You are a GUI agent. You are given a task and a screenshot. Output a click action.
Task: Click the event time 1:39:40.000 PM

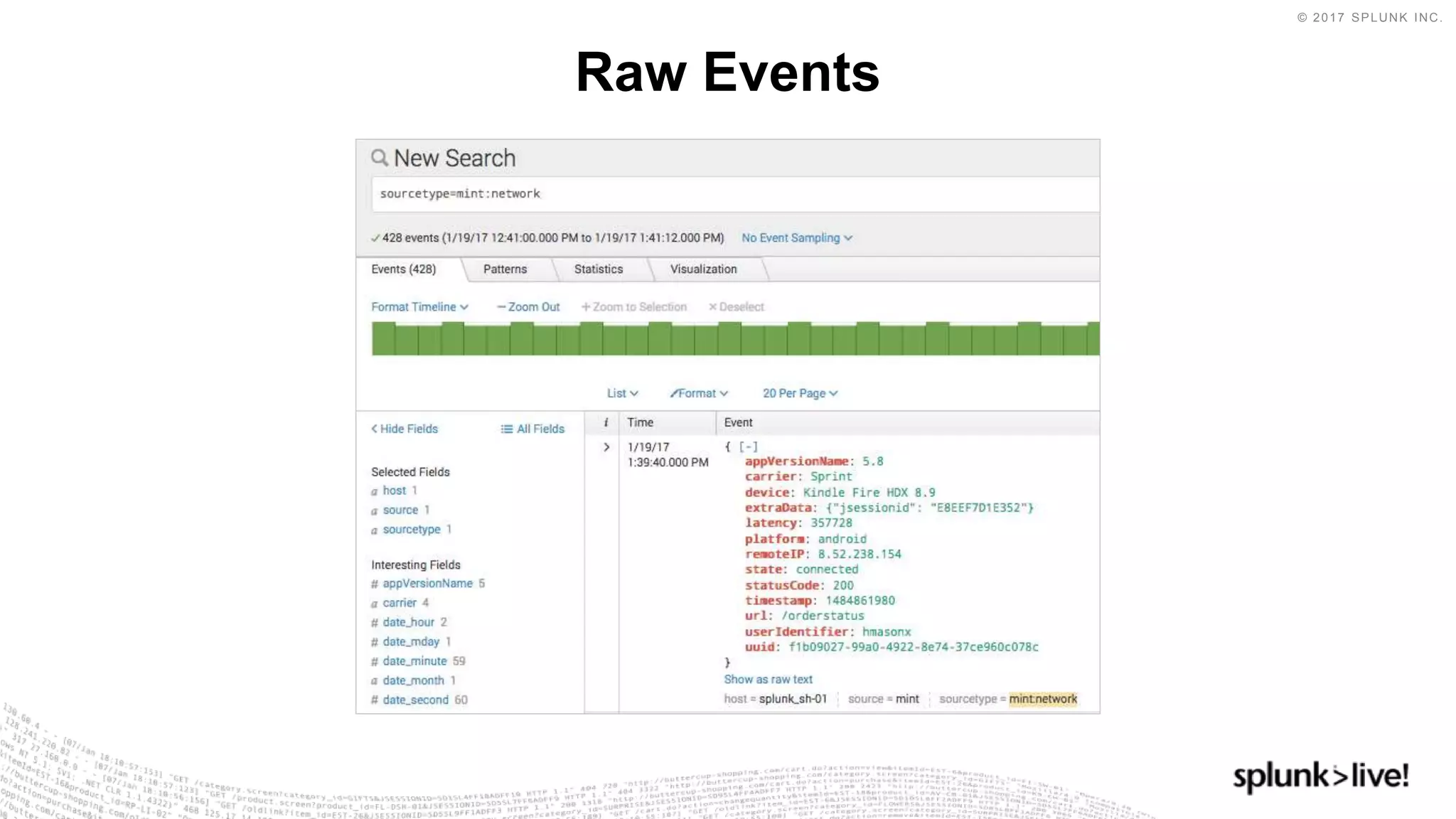668,462
